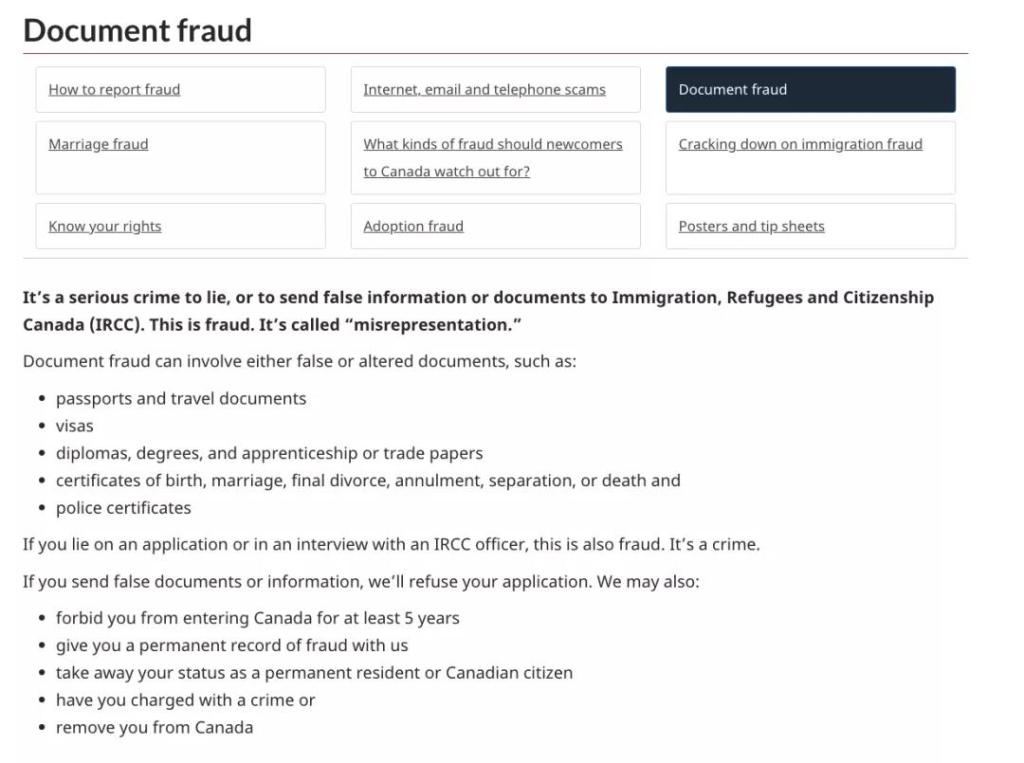Click the diplomas, degrees, and apprenticeship bullet
Screen dimensions: 1024x763
coord(269,454)
